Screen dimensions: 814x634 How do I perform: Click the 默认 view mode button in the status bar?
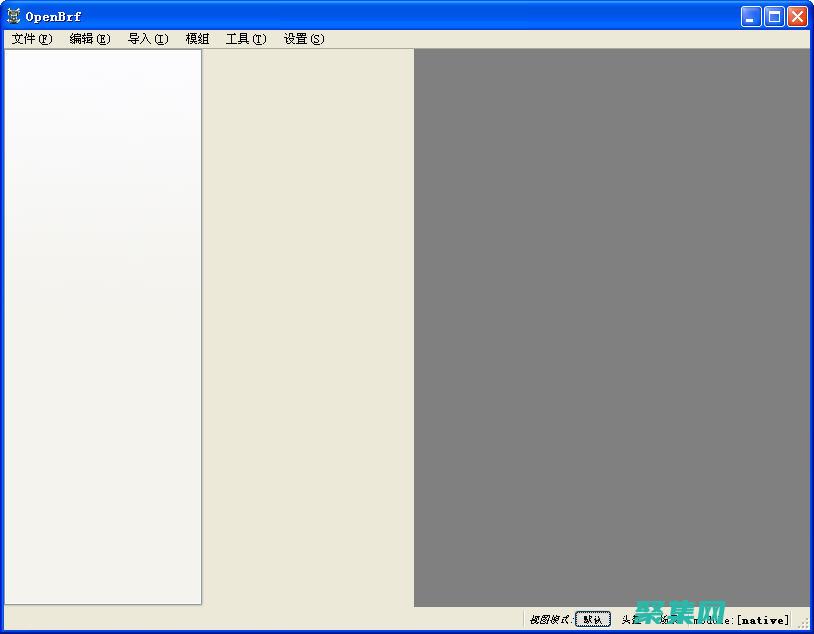click(x=592, y=618)
